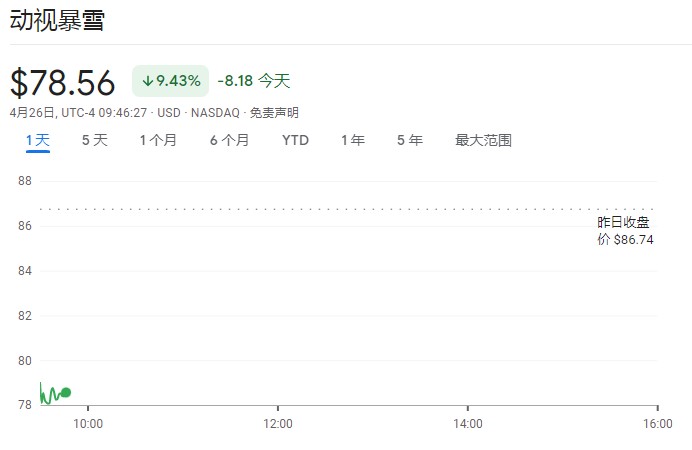View the 5 年 price history tab
This screenshot has width=692, height=450.
click(410, 140)
